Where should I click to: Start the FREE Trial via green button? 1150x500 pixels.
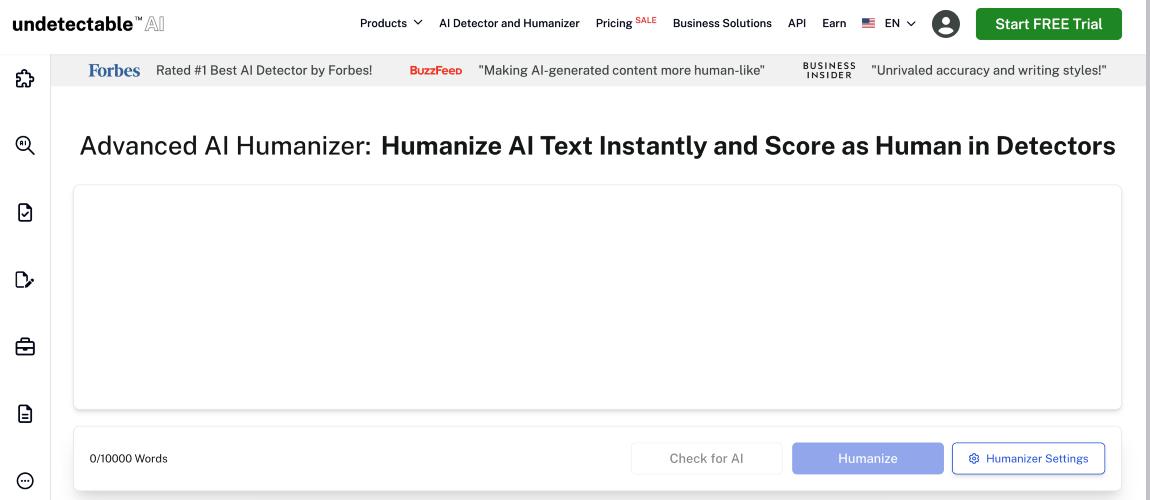click(x=1048, y=24)
